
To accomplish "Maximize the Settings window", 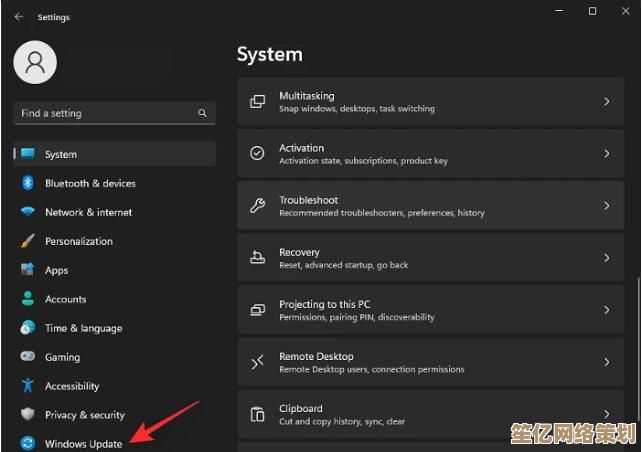I will click(x=592, y=11).
